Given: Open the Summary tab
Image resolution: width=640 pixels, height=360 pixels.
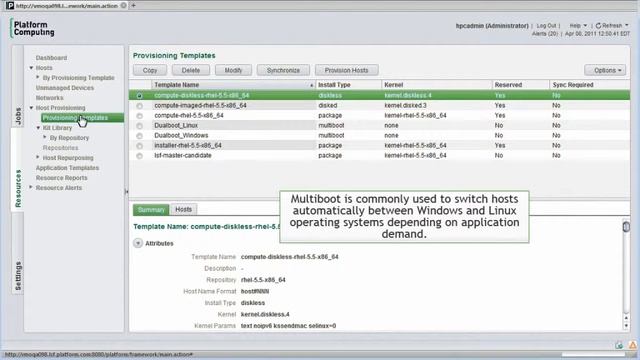Looking at the screenshot, I should (151, 209).
